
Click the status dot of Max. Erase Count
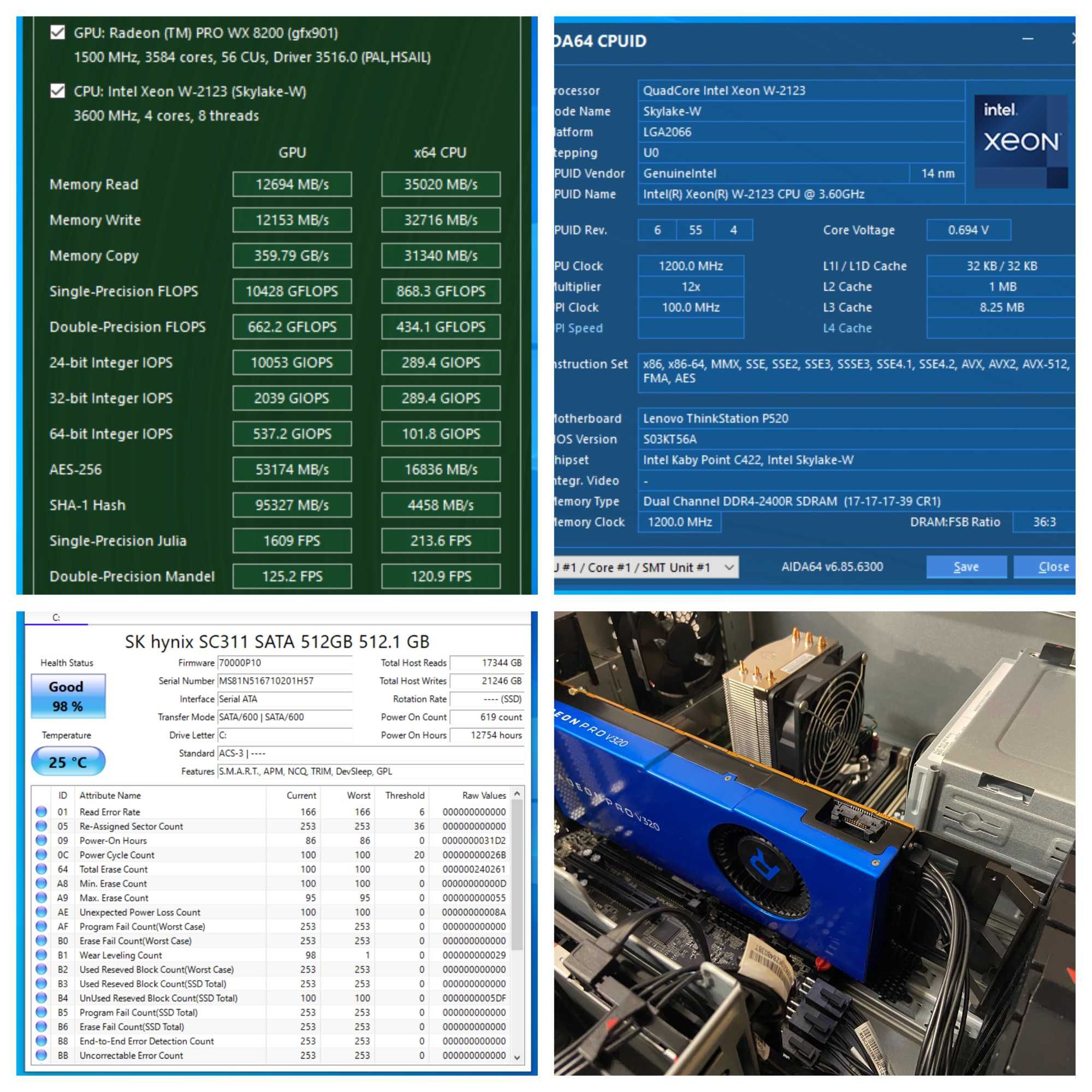click(x=41, y=898)
